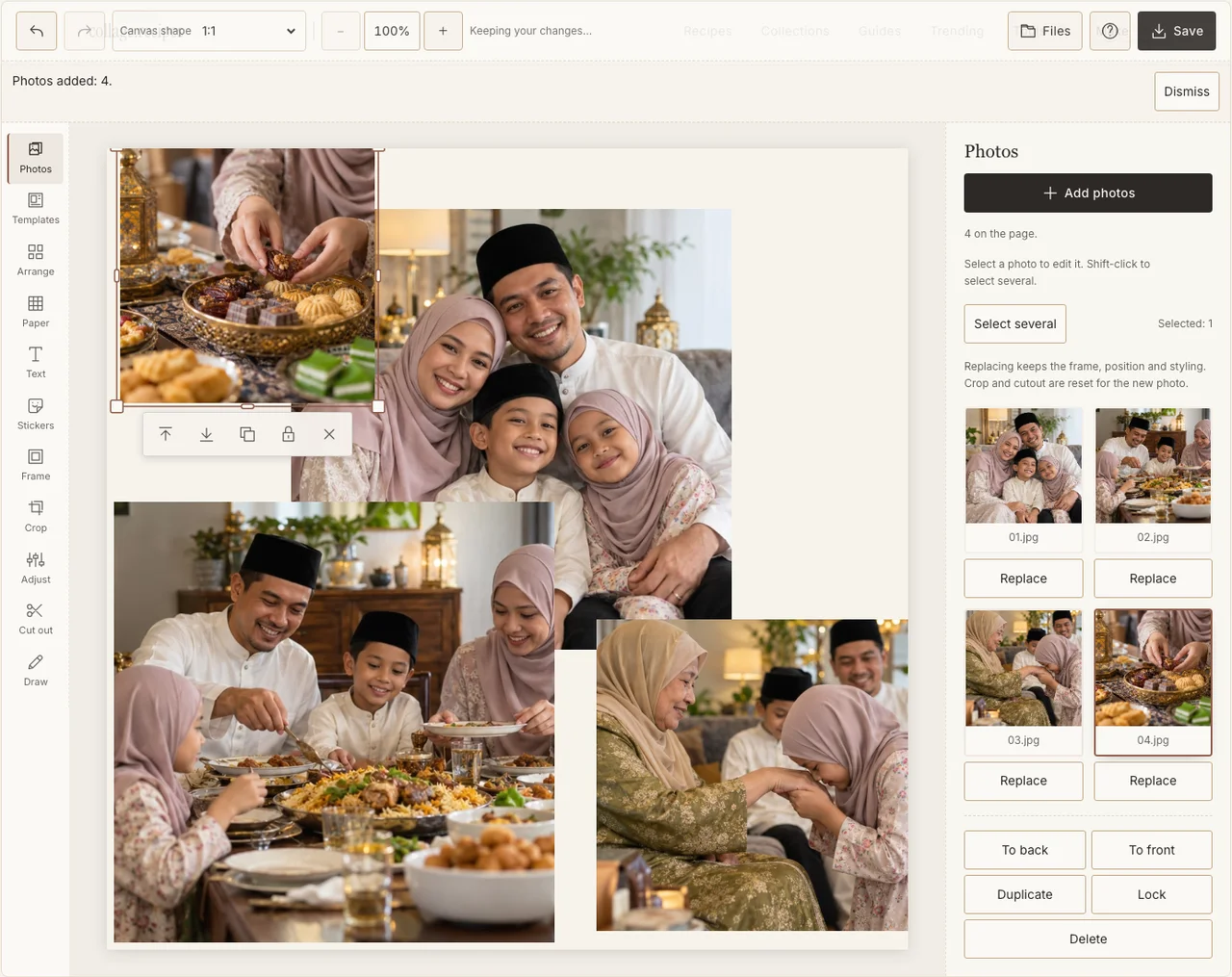Click the Delete button
1232x977 pixels.
tap(1088, 938)
